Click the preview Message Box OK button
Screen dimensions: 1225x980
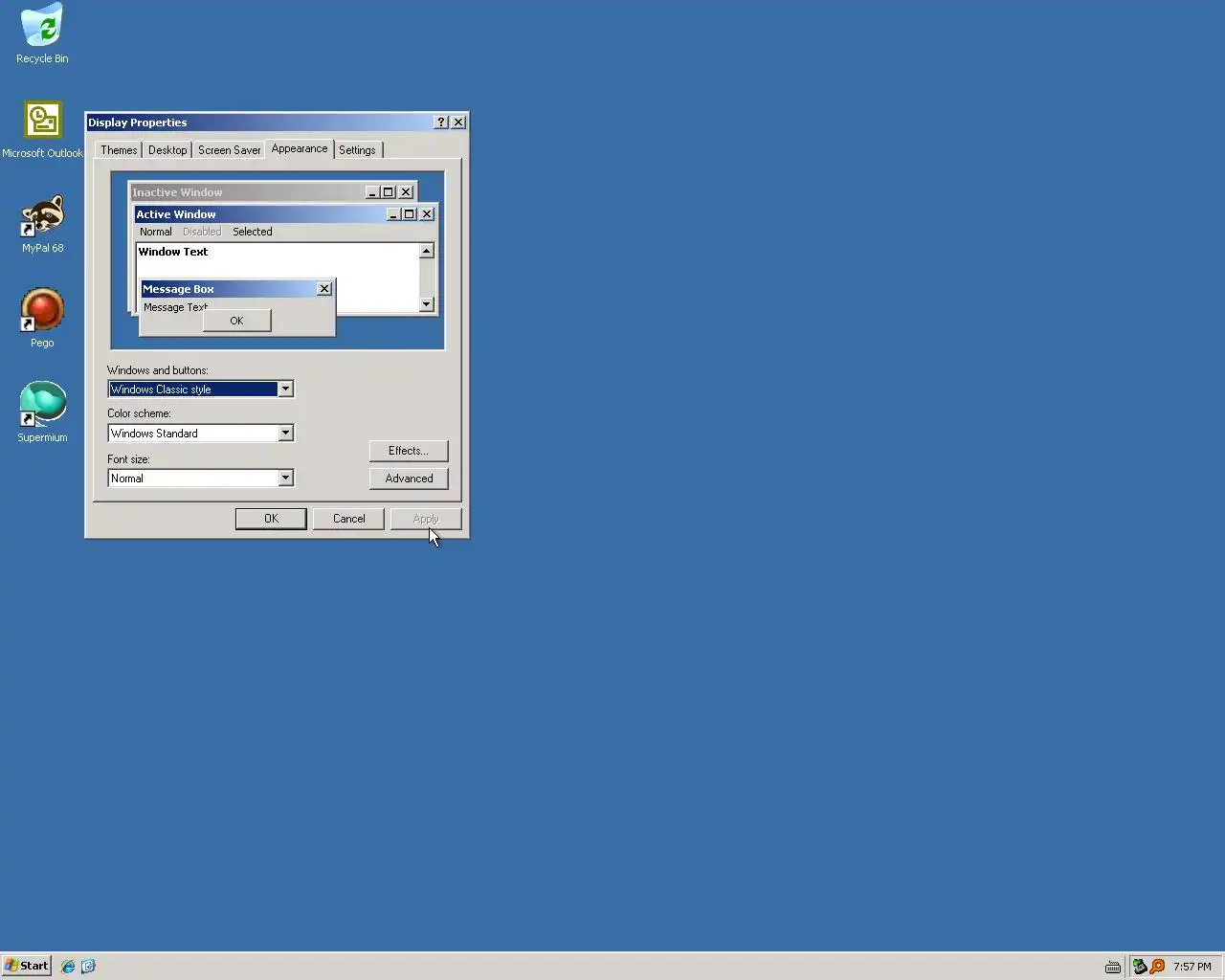click(x=236, y=321)
